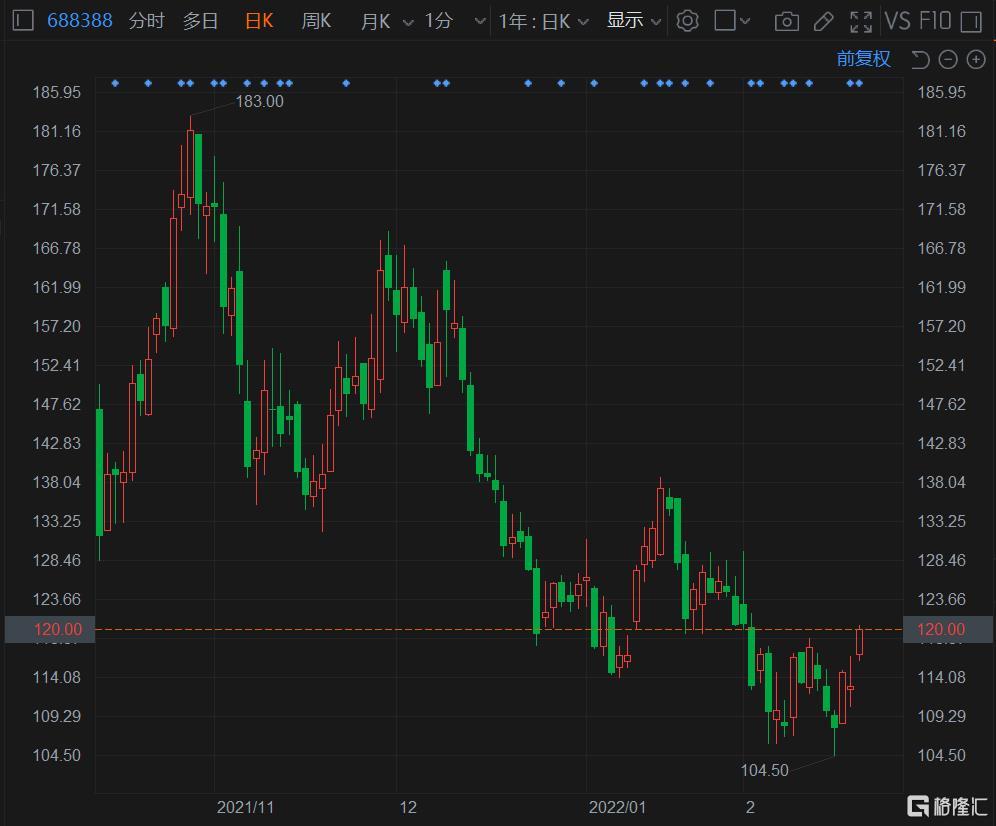996x826 pixels.
Task: Click the first blue diamond event marker
Action: (x=115, y=83)
